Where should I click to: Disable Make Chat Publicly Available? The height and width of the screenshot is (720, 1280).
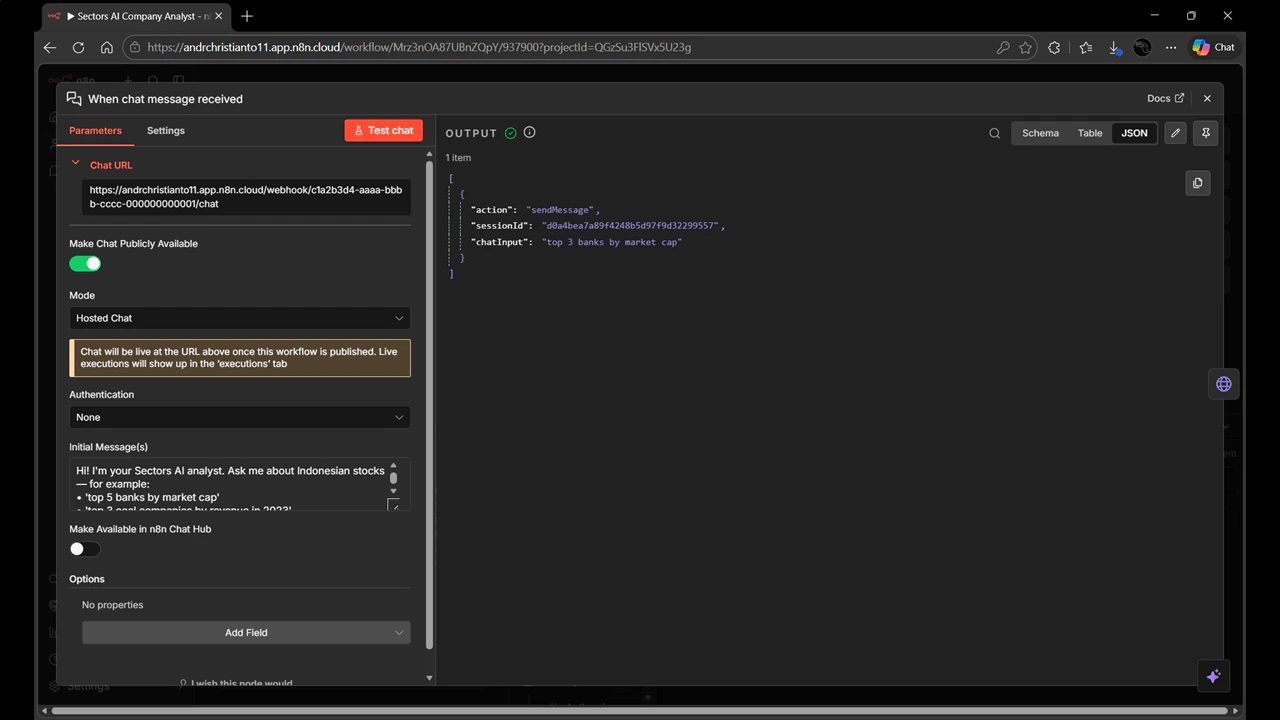point(84,263)
